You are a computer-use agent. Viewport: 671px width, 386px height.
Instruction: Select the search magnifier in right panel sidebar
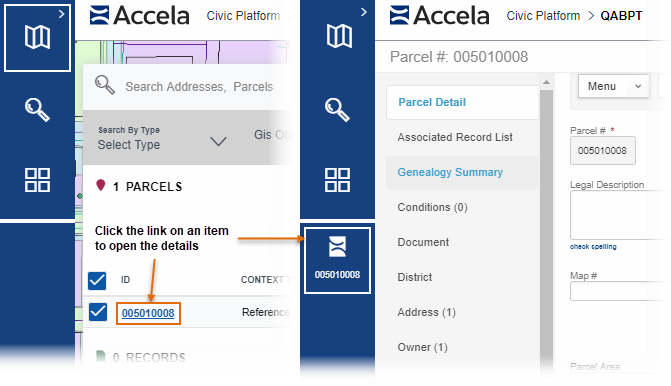pos(337,110)
